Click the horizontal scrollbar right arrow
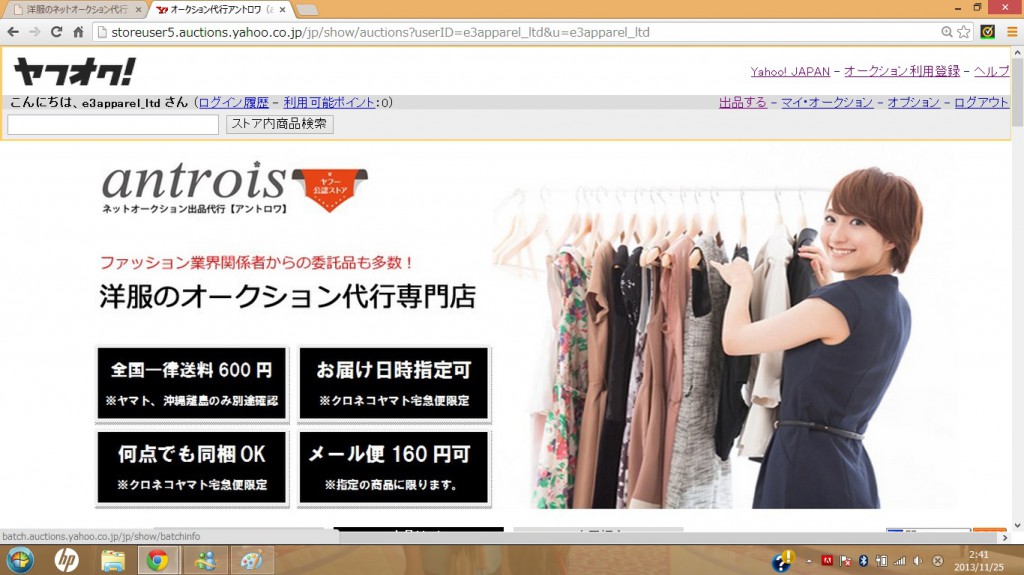The width and height of the screenshot is (1024, 575). (x=1005, y=537)
